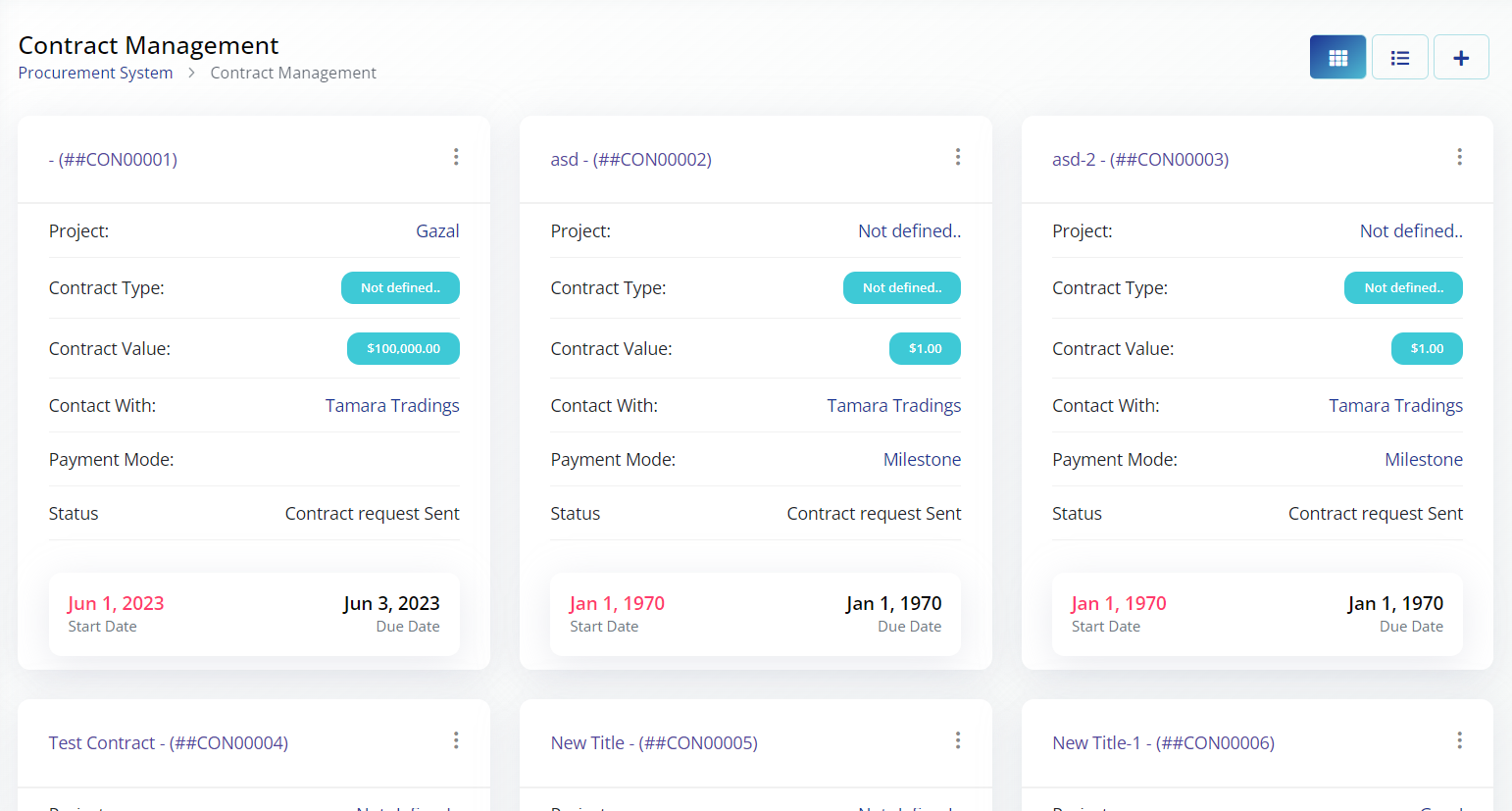Open Test Contract - (##CON00004)
Screen dimensions: 1512x811
tap(168, 743)
